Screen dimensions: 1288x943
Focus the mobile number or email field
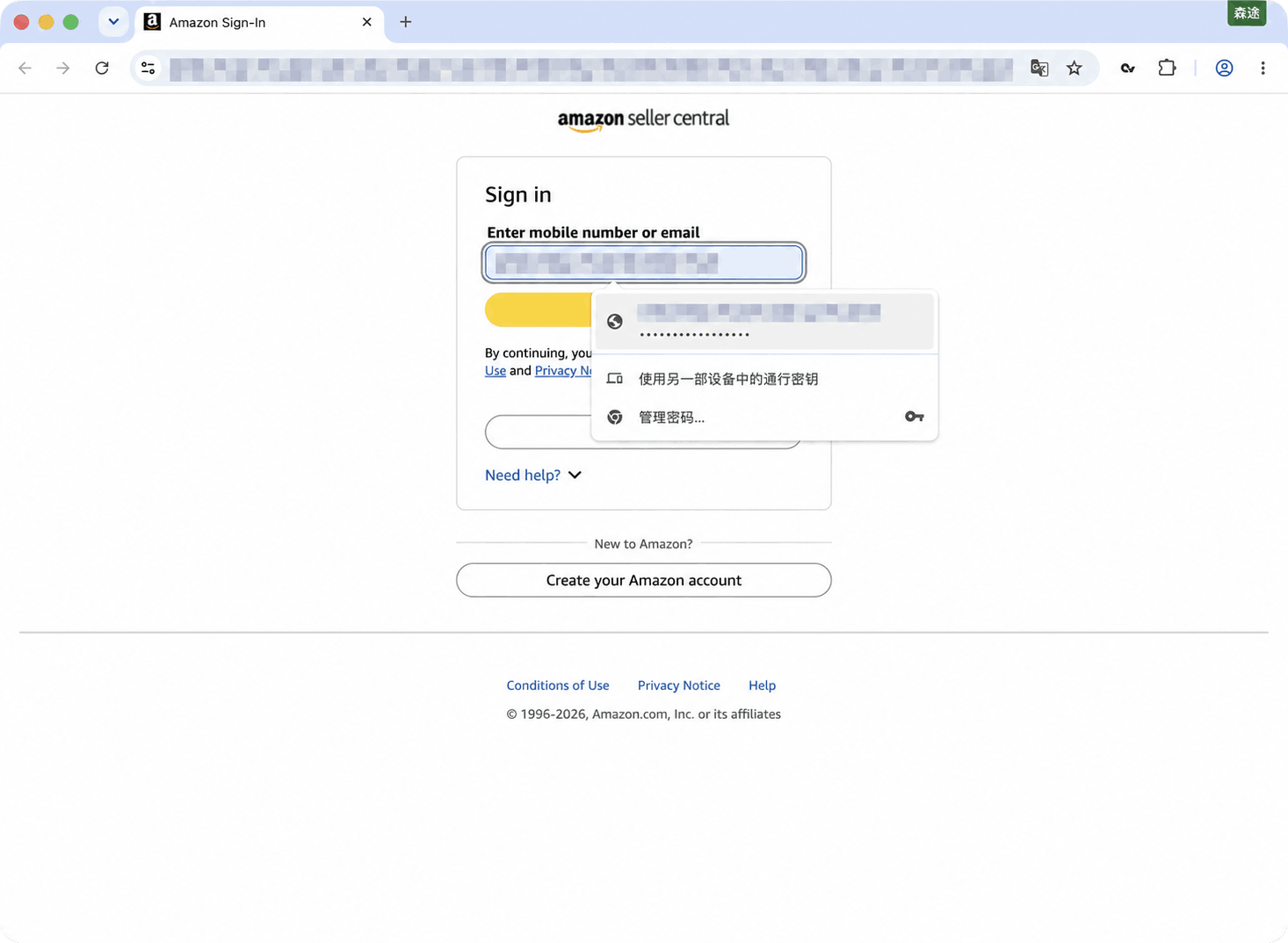coord(644,262)
